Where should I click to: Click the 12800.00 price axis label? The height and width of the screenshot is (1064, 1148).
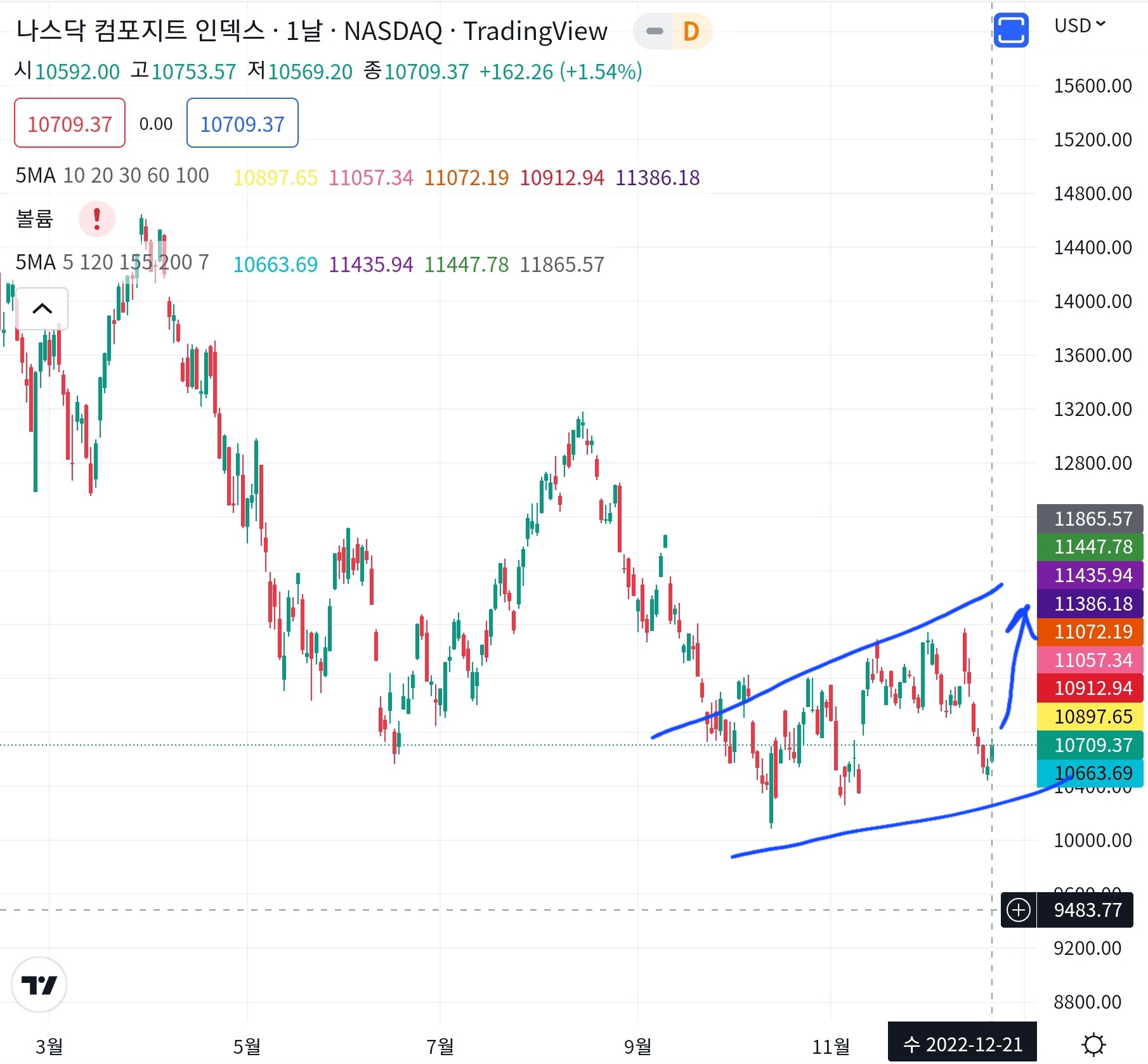click(x=1093, y=463)
